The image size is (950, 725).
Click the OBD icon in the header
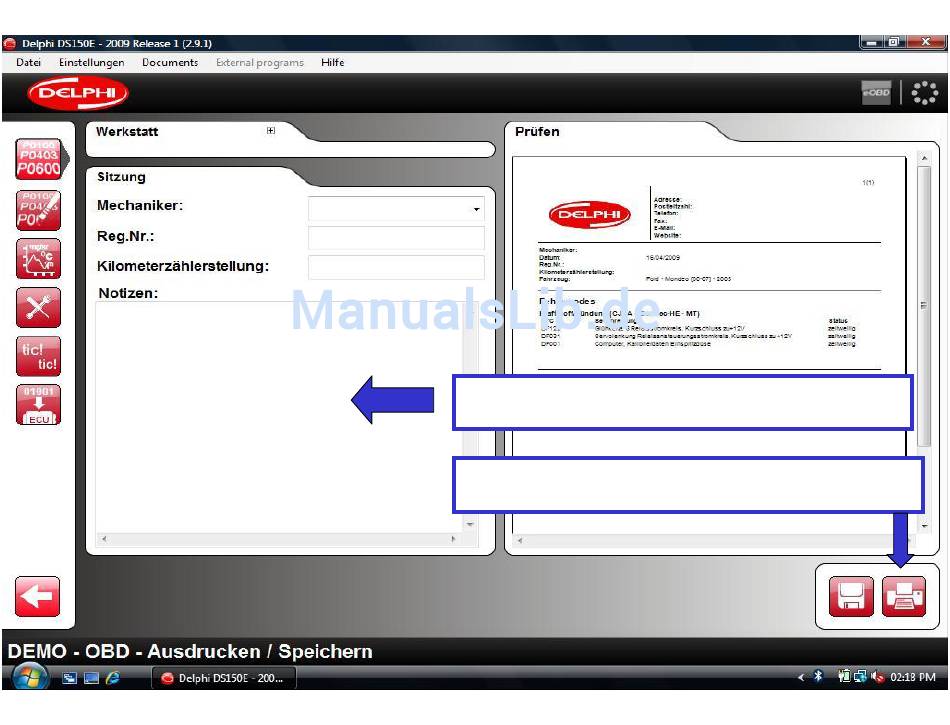(x=876, y=93)
